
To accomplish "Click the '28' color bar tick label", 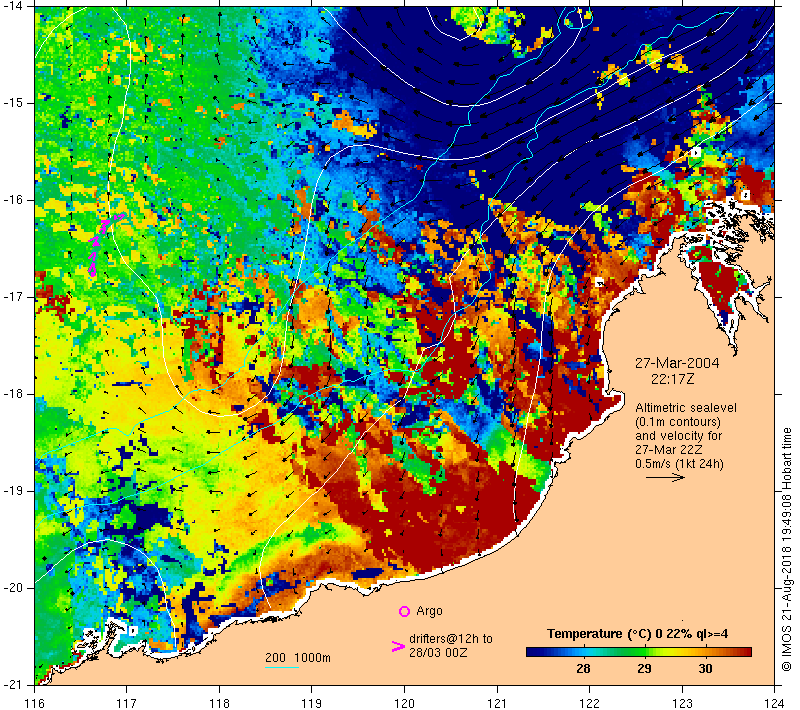I will coord(583,669).
